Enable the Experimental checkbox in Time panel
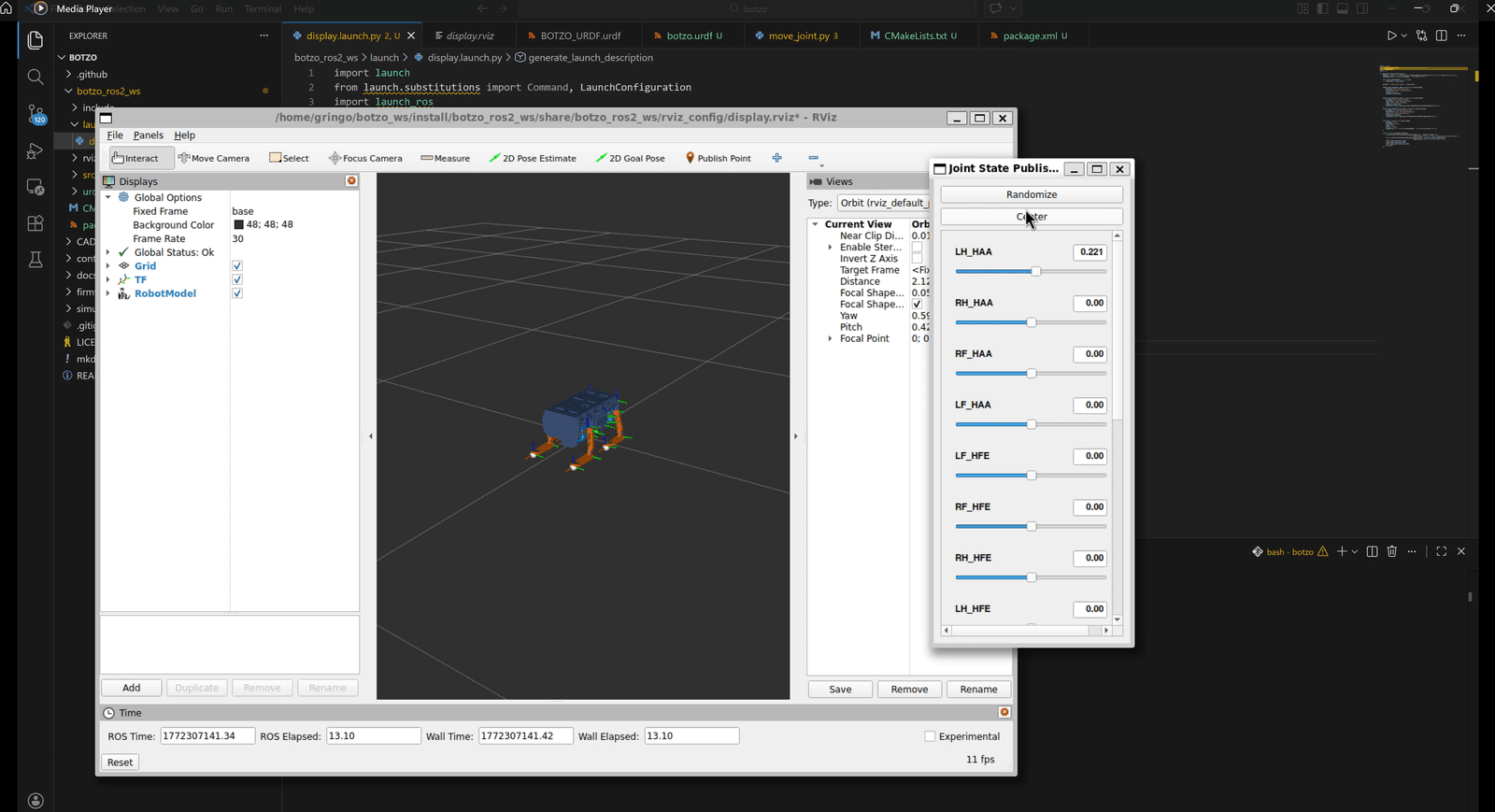The width and height of the screenshot is (1495, 812). pos(930,736)
